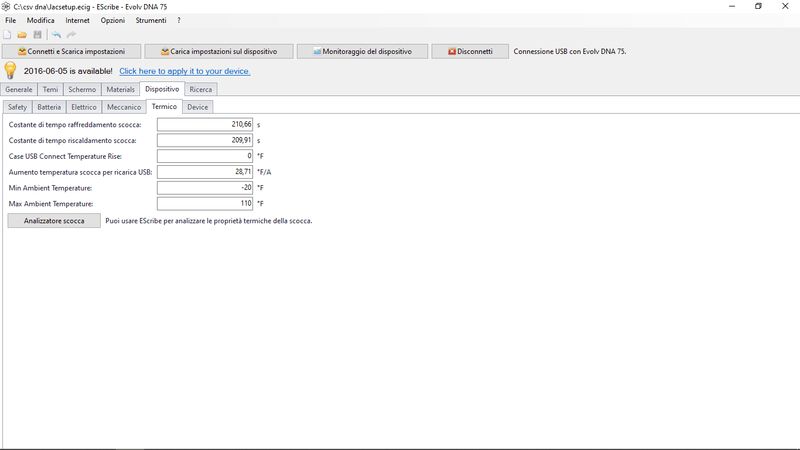Undo with the left arrow icon

click(56, 35)
